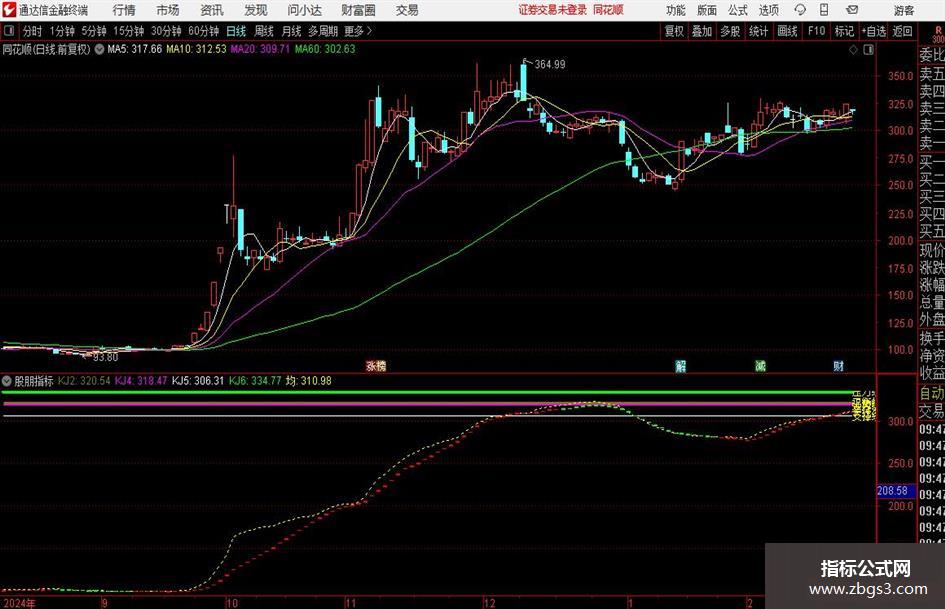
Task: Switch to 月线 monthly period
Action: tap(291, 31)
